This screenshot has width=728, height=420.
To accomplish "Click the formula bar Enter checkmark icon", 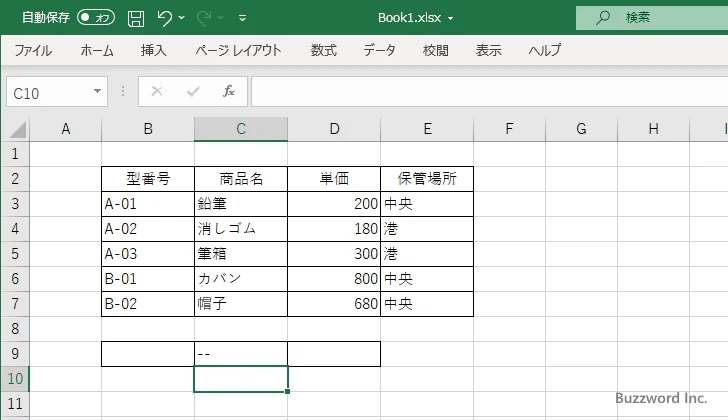I will tap(193, 91).
